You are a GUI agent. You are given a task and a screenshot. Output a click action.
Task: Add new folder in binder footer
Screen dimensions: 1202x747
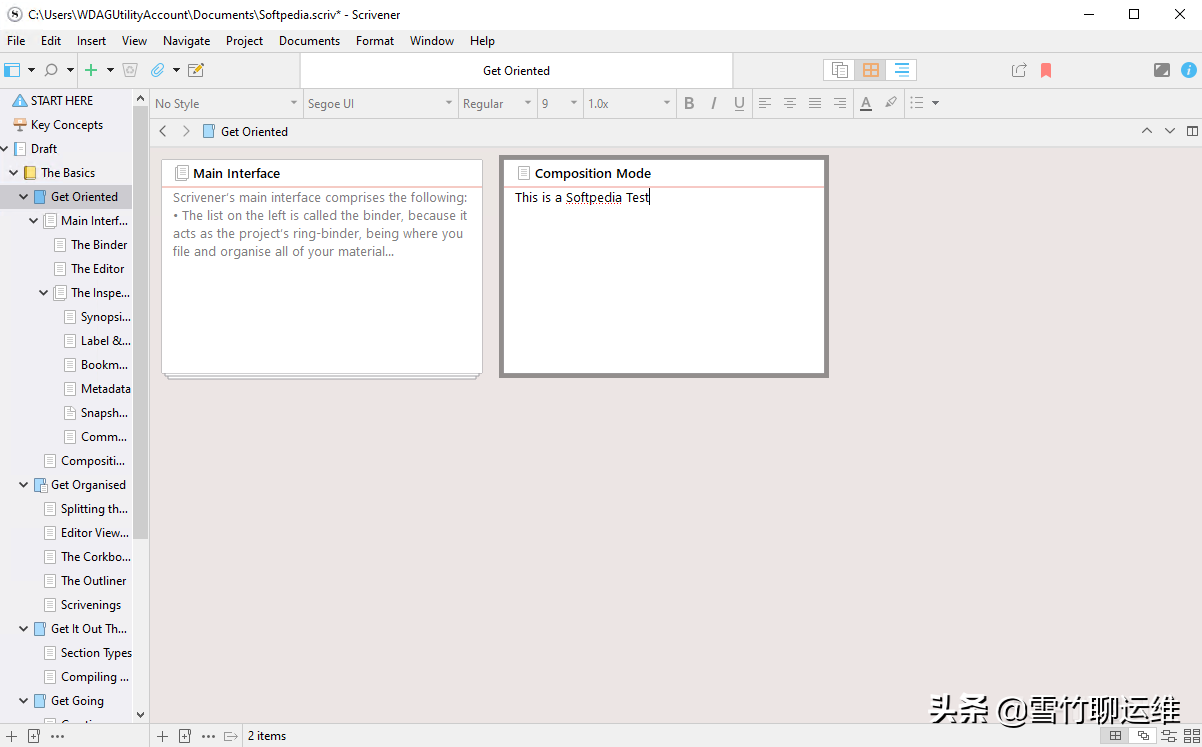(33, 736)
